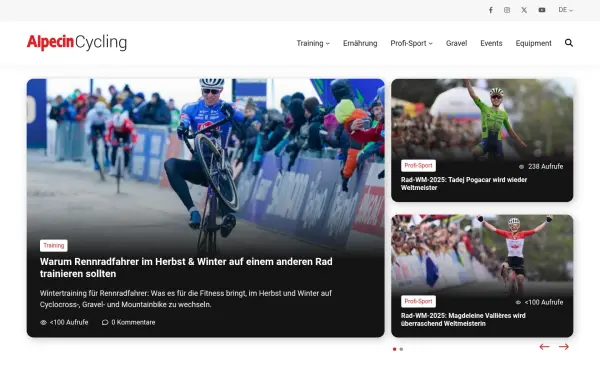Screen dimensions: 600x375
Task: Go to the next slide with the right arrow
Action: click(564, 347)
